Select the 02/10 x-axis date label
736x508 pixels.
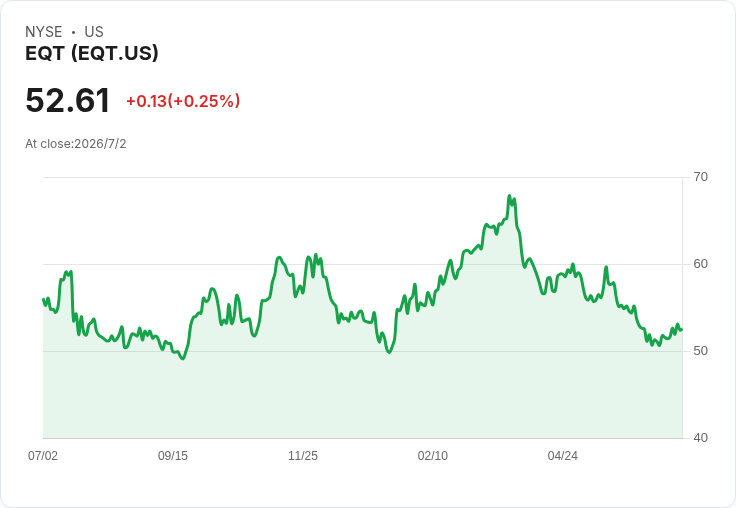433,455
